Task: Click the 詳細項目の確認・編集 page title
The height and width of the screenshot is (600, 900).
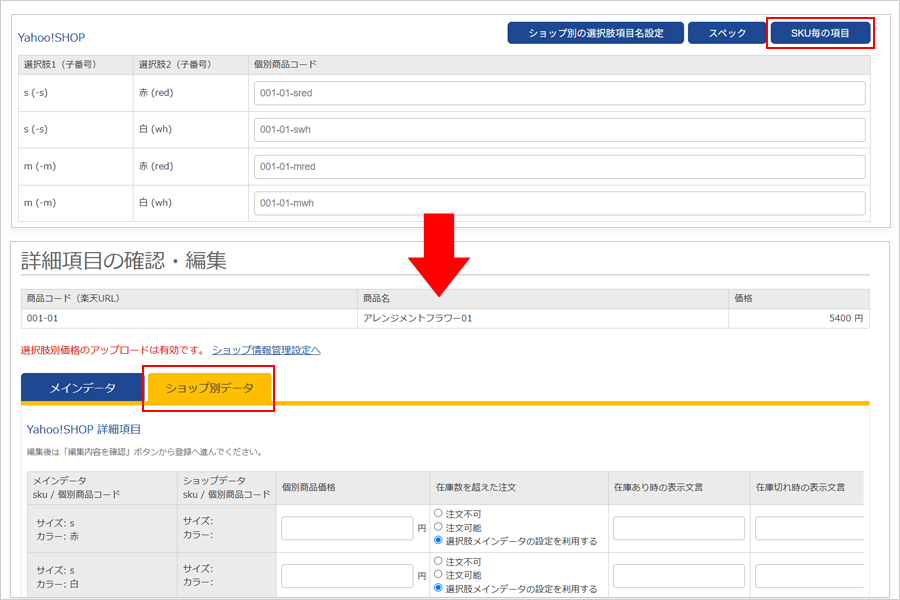Action: tap(124, 261)
